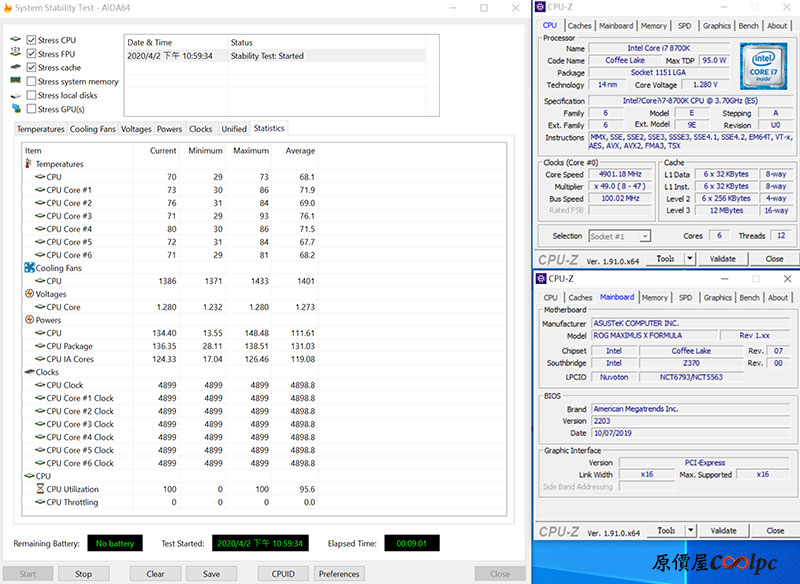Click the chip icon beside CPU Package
Viewport: 800px width, 584px height.
(x=40, y=346)
